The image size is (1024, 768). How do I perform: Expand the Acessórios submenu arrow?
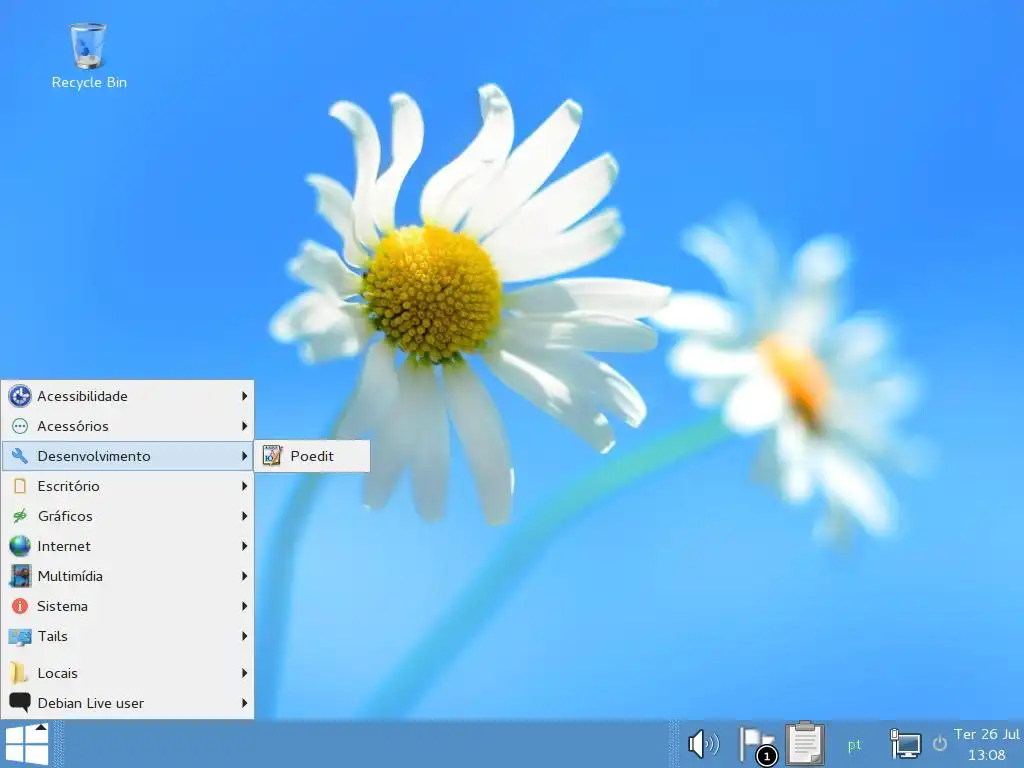coord(244,426)
